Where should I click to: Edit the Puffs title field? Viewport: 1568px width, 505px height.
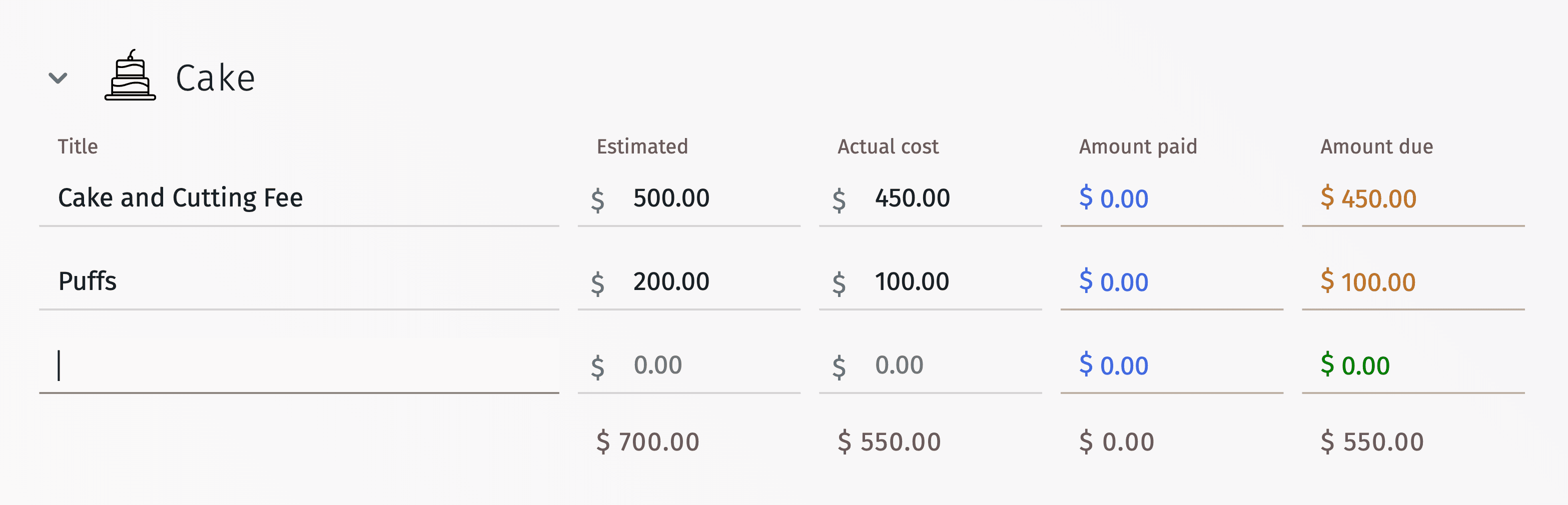(298, 281)
